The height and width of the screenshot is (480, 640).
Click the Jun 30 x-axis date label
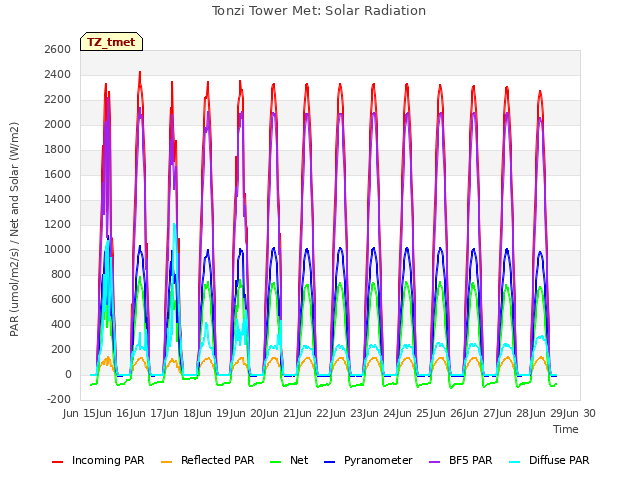click(576, 413)
